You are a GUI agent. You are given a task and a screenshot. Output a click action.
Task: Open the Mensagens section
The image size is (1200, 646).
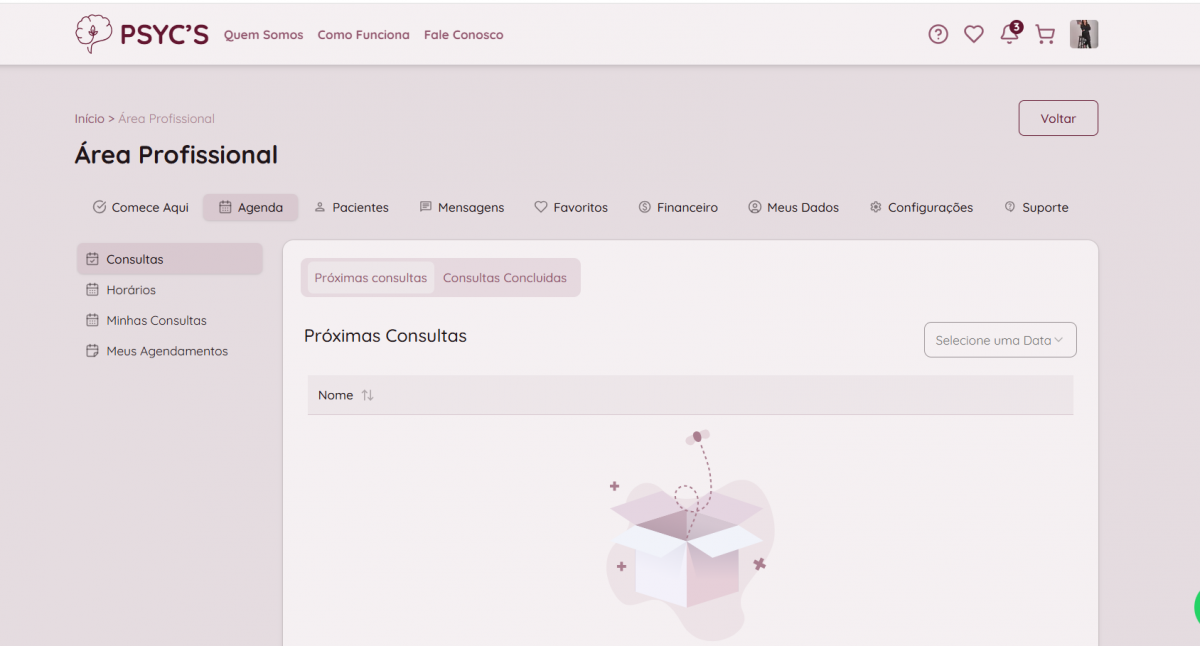[x=461, y=208]
